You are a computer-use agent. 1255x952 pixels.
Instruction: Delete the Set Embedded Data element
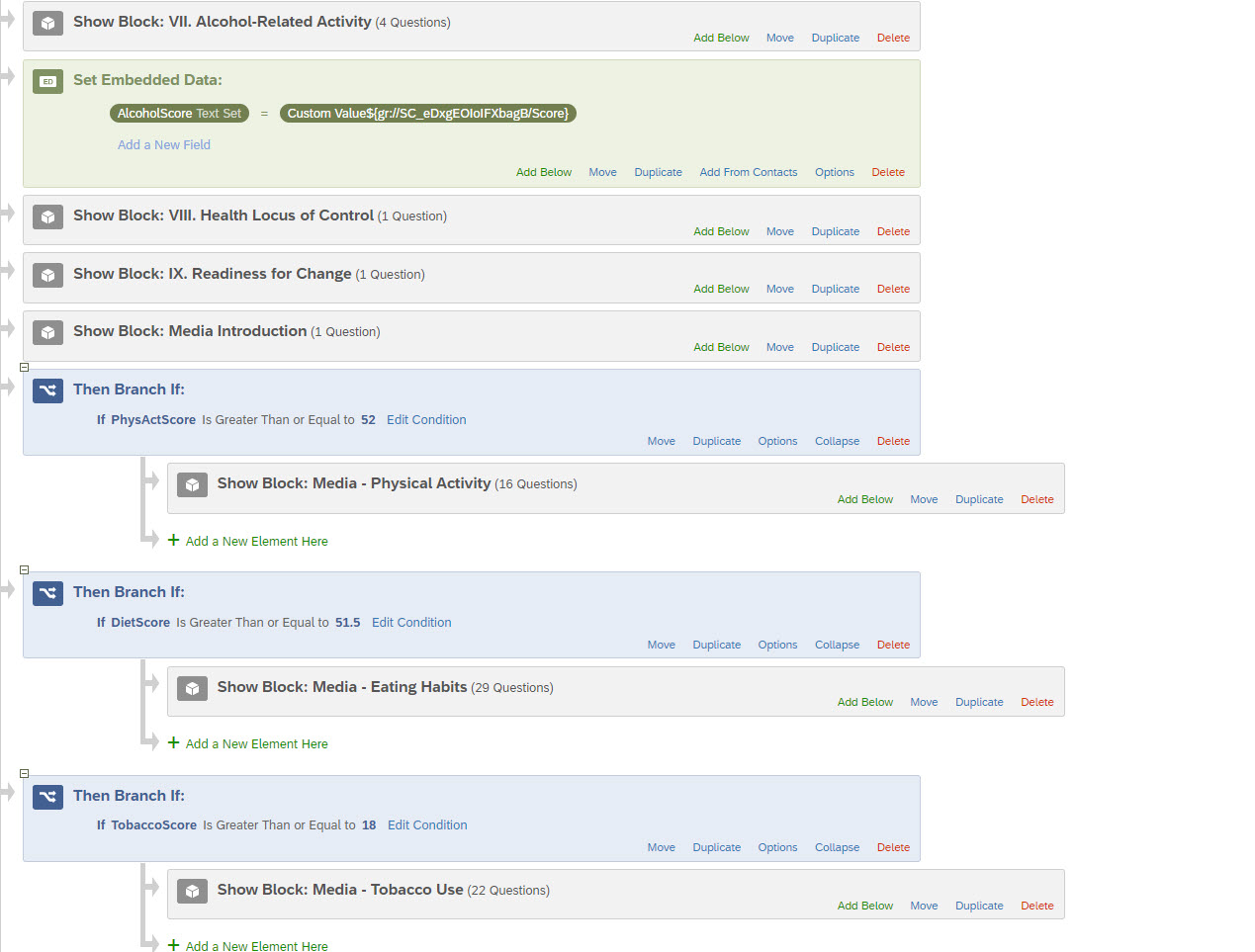[x=888, y=173]
